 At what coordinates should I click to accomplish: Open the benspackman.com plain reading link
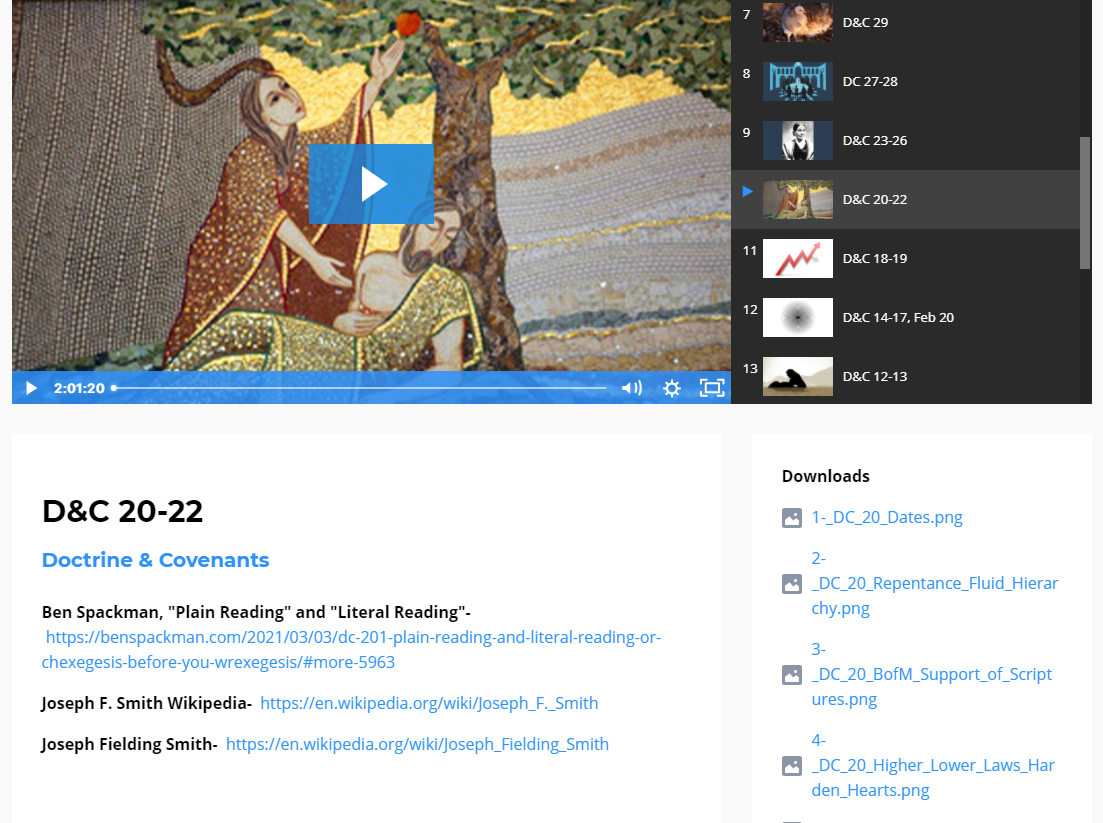click(351, 649)
